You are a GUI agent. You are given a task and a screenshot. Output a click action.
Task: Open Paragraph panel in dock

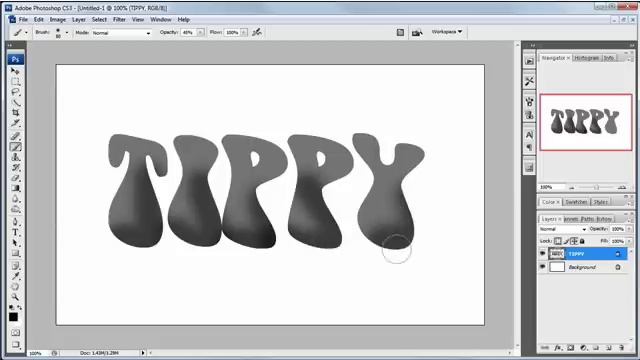[x=529, y=147]
